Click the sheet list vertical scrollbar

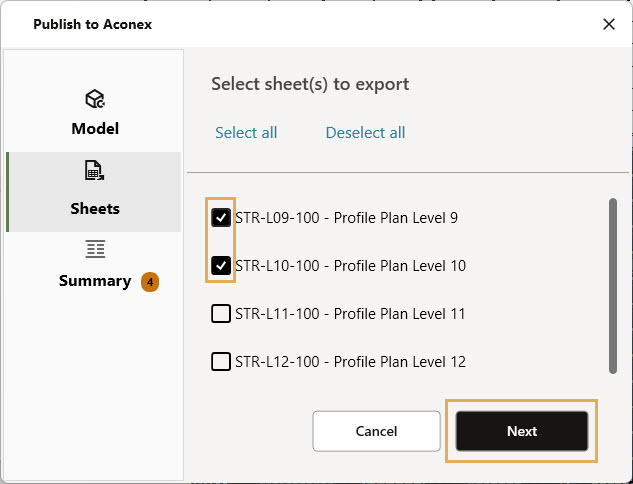point(612,285)
